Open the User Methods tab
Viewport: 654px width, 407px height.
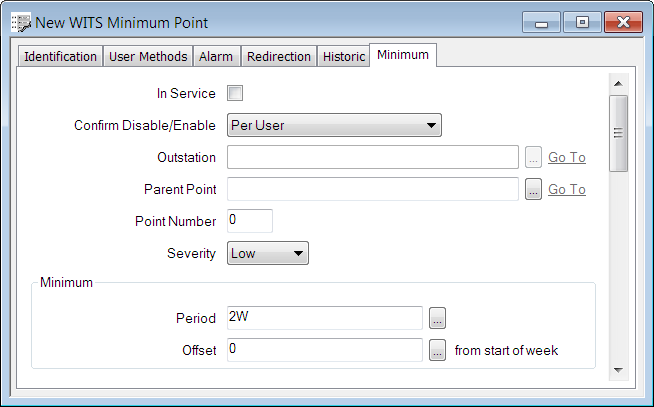tap(147, 57)
